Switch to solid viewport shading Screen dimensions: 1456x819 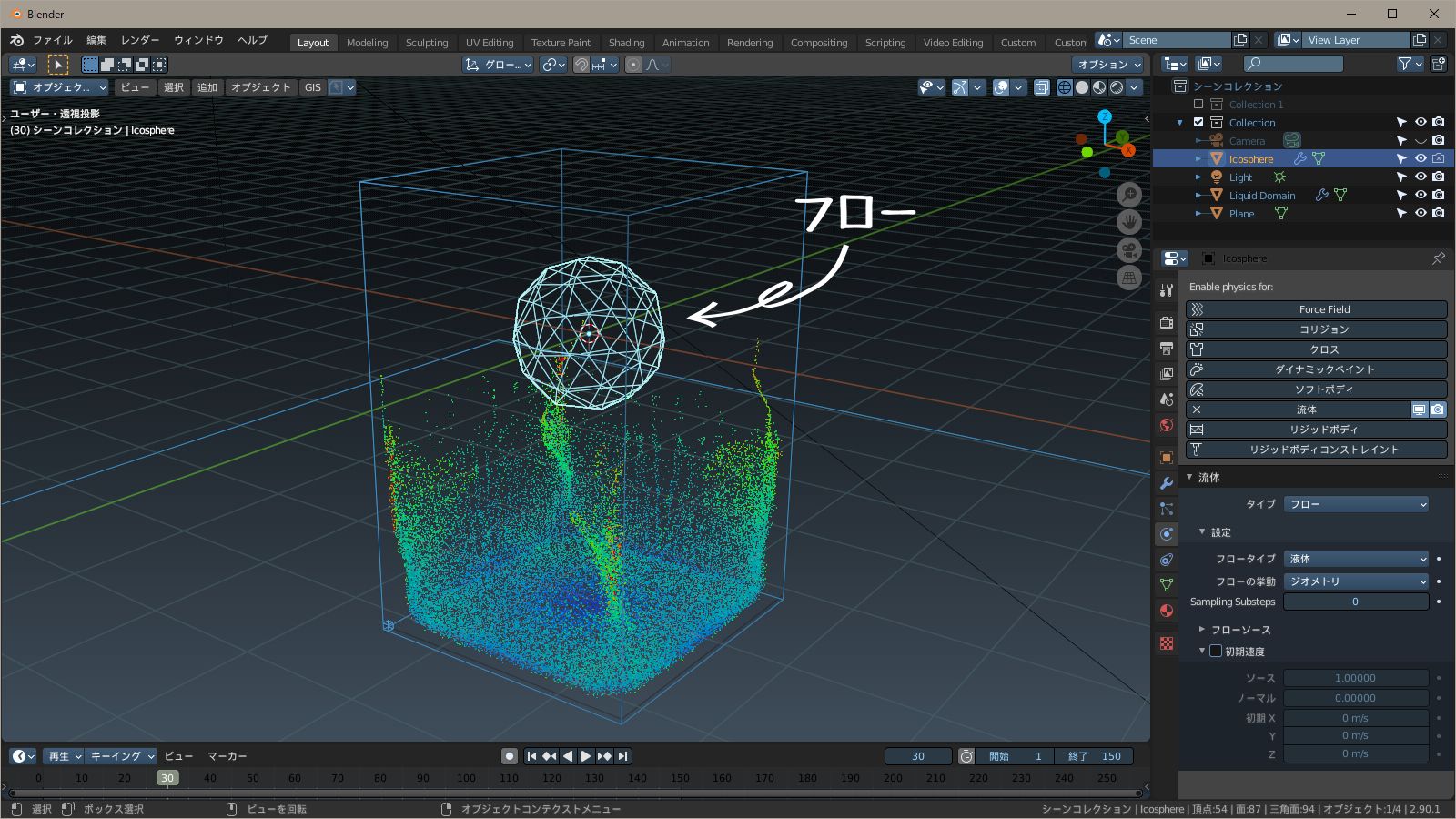coord(1082,87)
